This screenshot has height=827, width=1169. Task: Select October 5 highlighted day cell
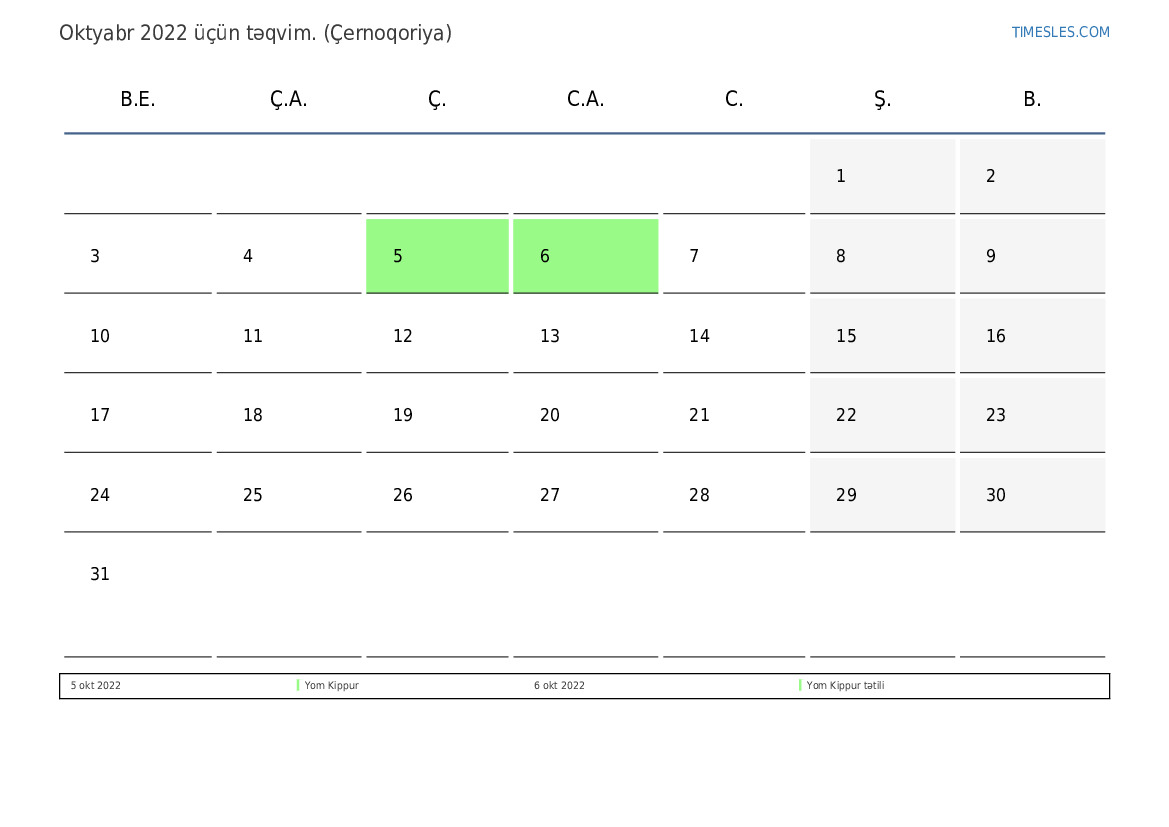(x=437, y=256)
